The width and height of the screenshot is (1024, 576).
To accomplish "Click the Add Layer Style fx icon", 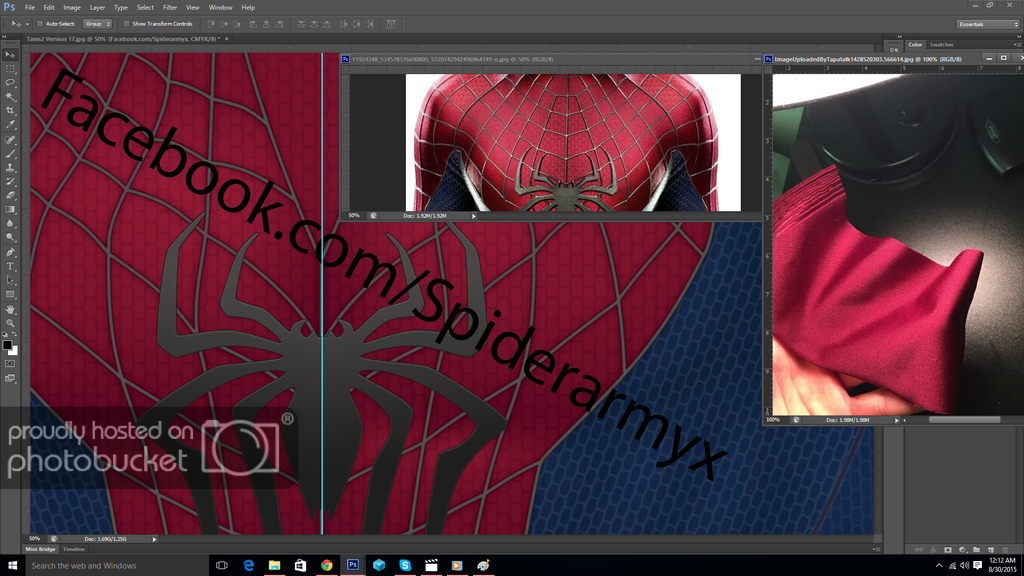I will click(x=933, y=550).
